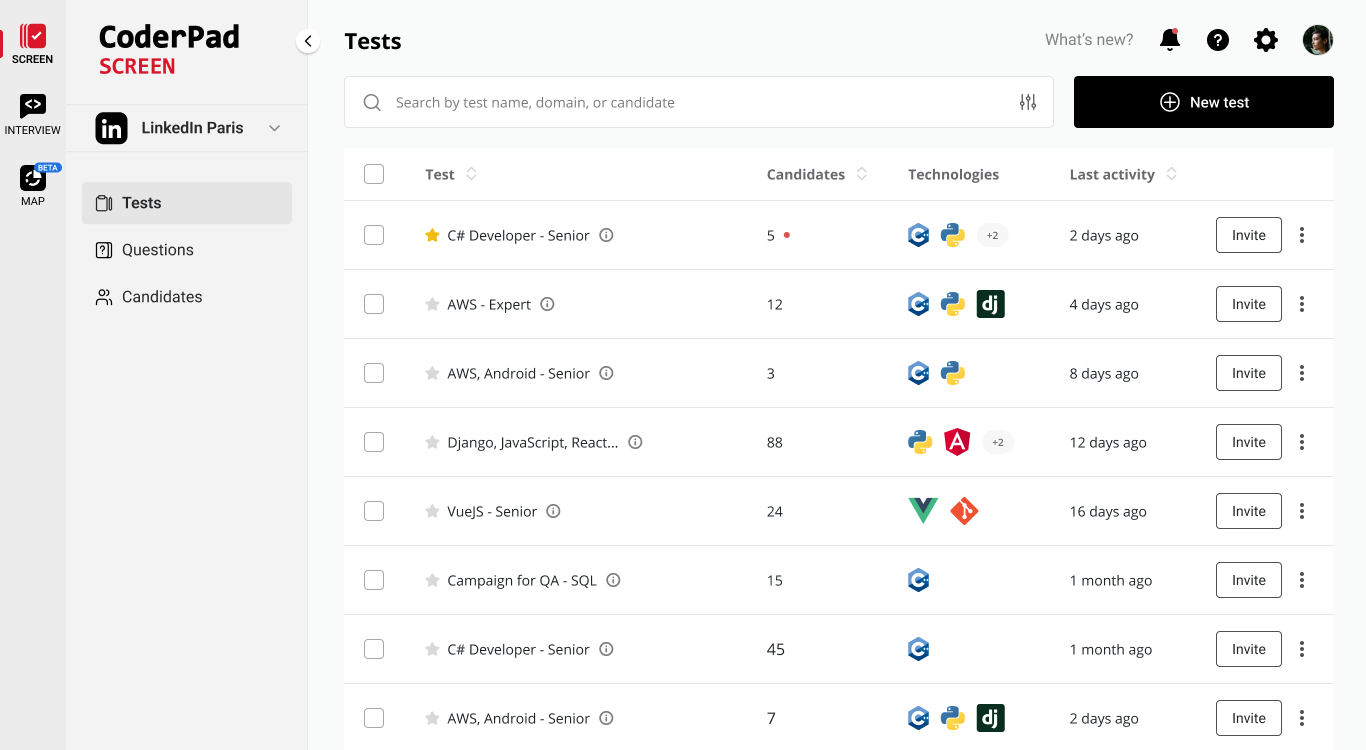Viewport: 1366px width, 750px height.
Task: Click the help question mark icon
Action: [x=1217, y=40]
